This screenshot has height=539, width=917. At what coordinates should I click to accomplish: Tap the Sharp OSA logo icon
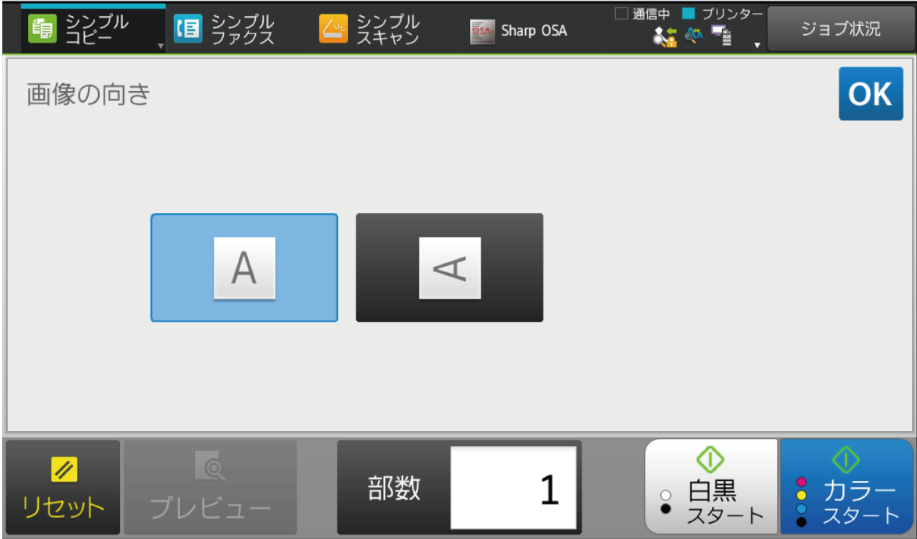(x=482, y=32)
